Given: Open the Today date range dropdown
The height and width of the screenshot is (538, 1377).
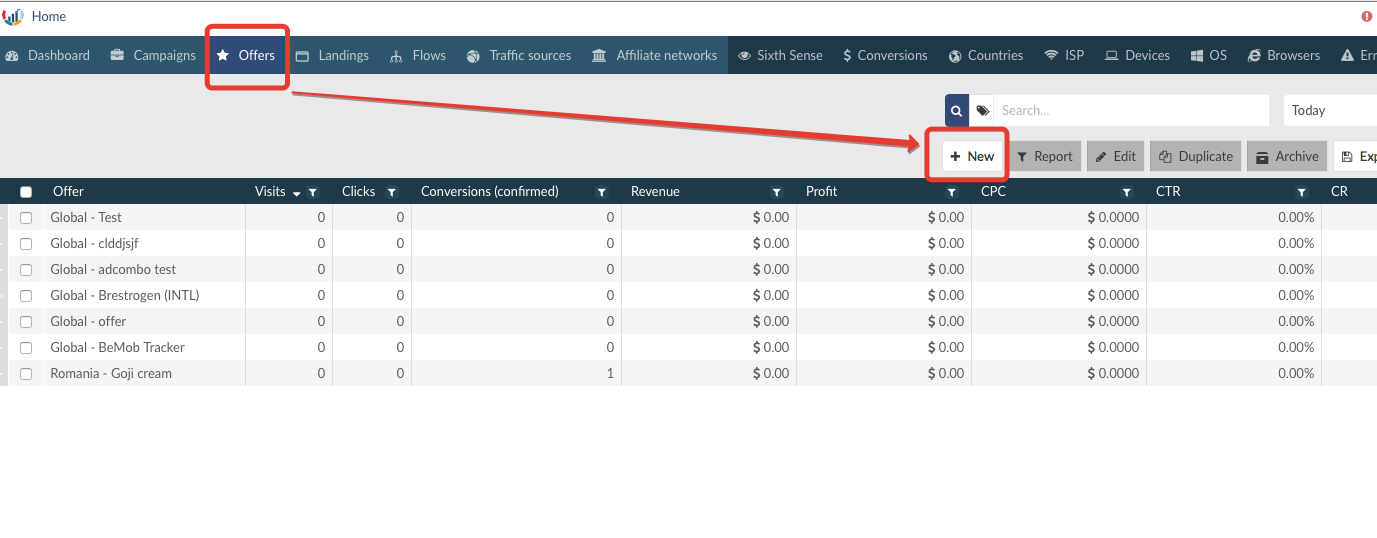Looking at the screenshot, I should point(1330,111).
